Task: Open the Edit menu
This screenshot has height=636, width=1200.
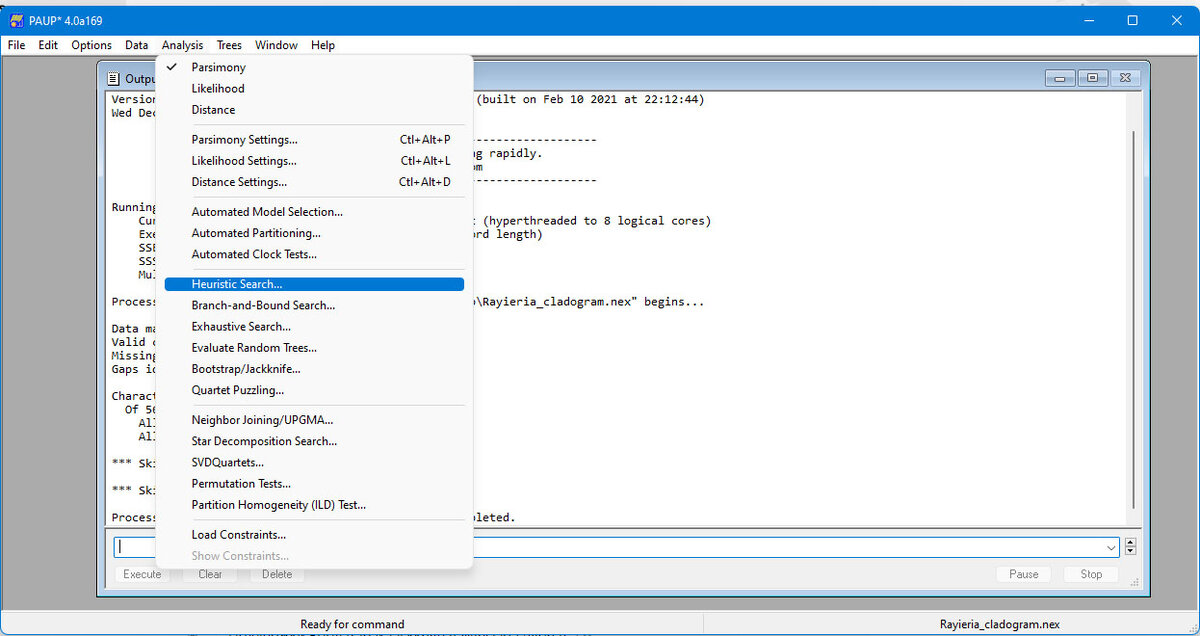Action: point(48,45)
